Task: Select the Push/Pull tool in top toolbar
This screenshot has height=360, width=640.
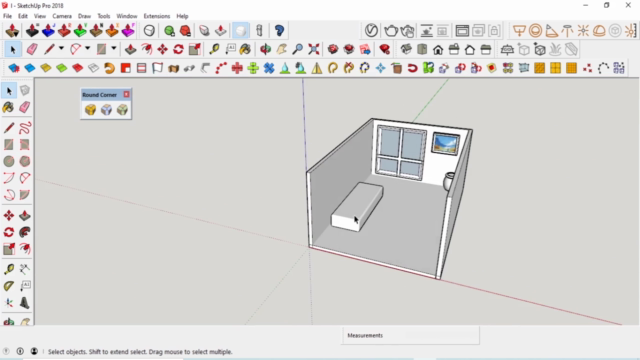Action: pos(131,49)
